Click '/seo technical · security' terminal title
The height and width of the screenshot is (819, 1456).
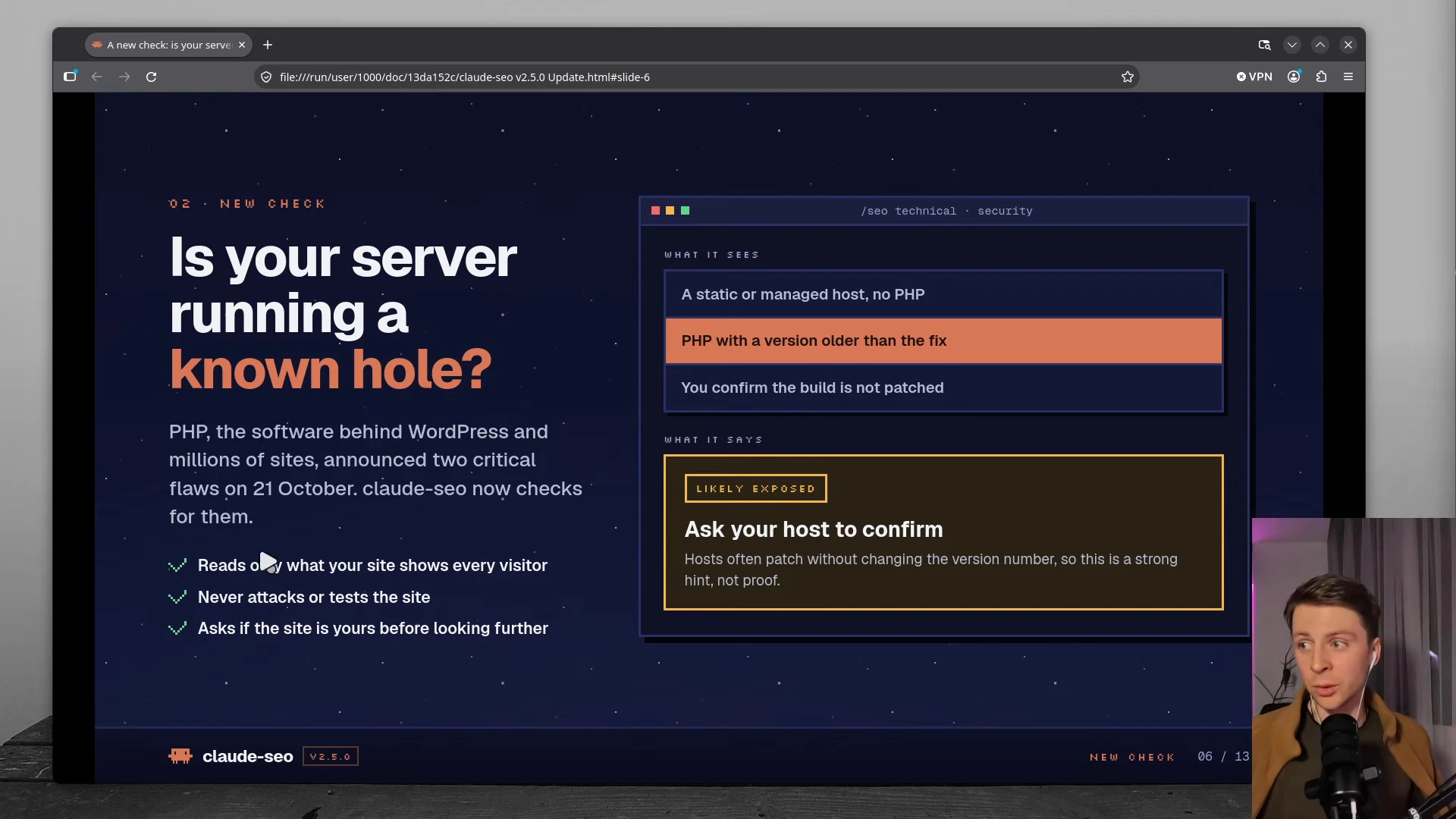coord(946,211)
